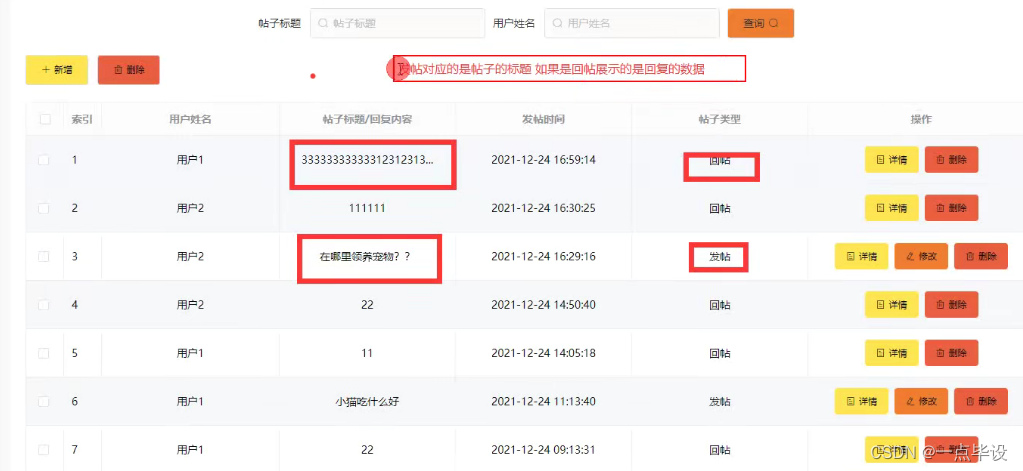
Task: Check the checkbox for row 5
Action: 44,353
